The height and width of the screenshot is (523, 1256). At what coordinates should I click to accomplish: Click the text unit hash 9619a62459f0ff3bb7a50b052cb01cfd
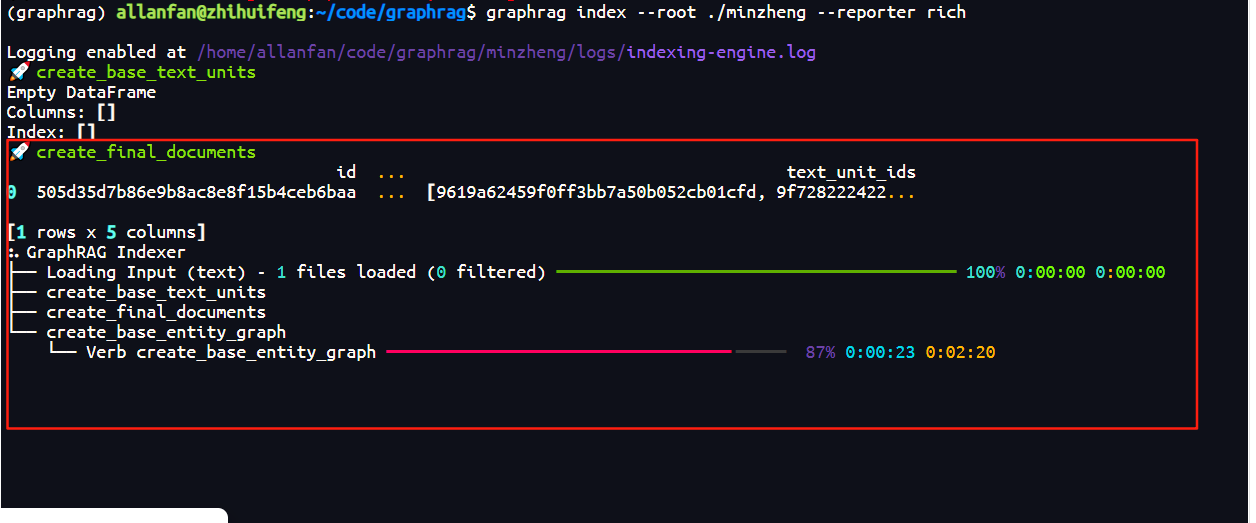(x=596, y=192)
